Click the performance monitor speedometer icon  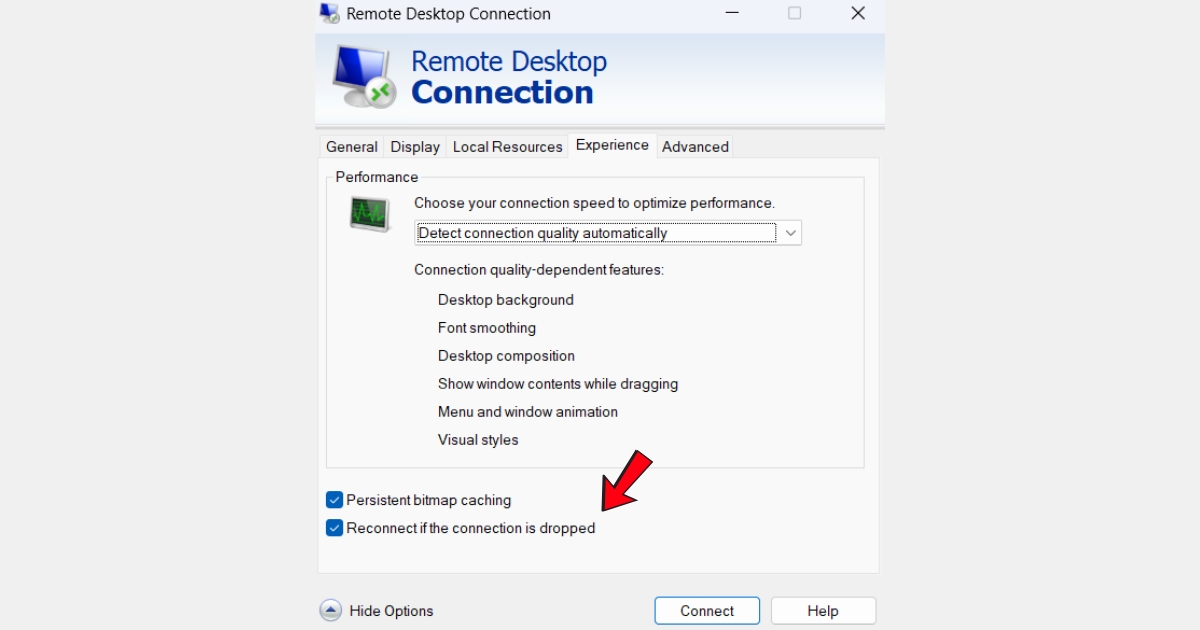(371, 212)
